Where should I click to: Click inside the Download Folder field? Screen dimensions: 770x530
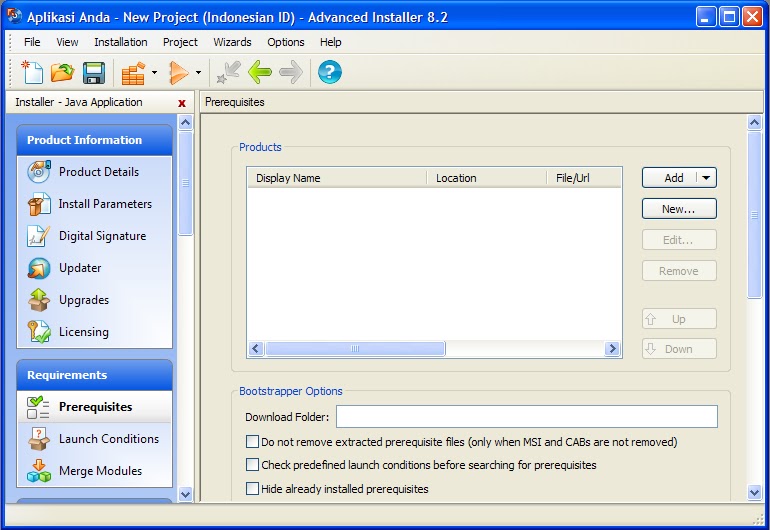click(x=526, y=417)
